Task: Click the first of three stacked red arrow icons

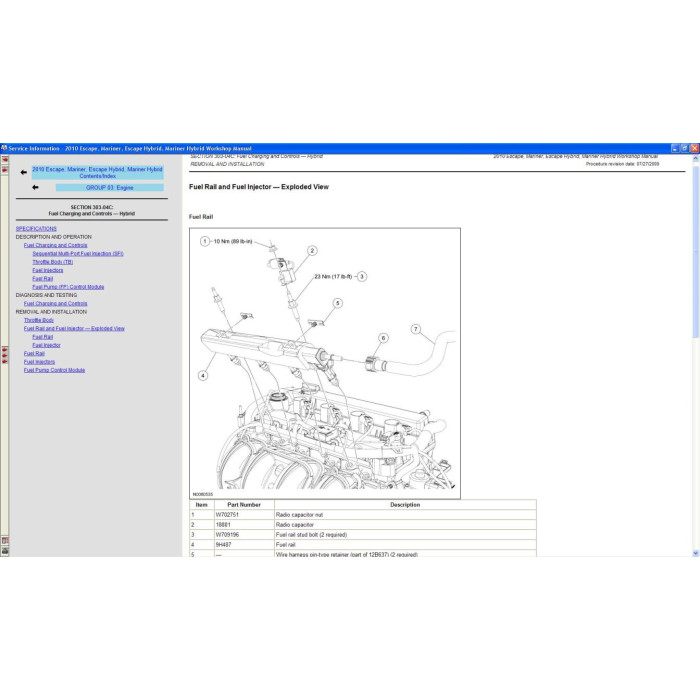Action: (x=4, y=350)
